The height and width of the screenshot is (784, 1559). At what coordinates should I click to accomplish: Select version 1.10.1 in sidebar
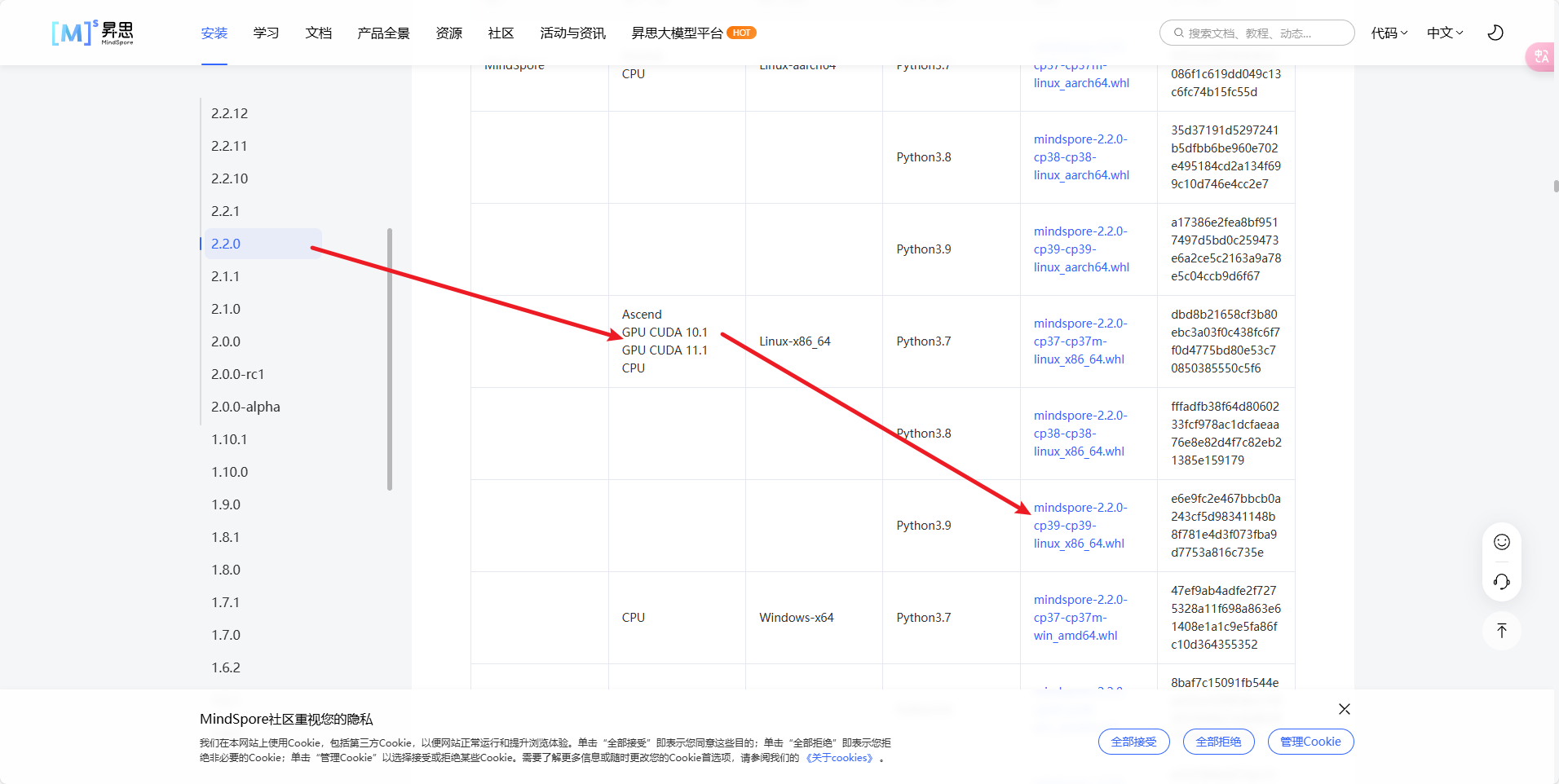[229, 439]
